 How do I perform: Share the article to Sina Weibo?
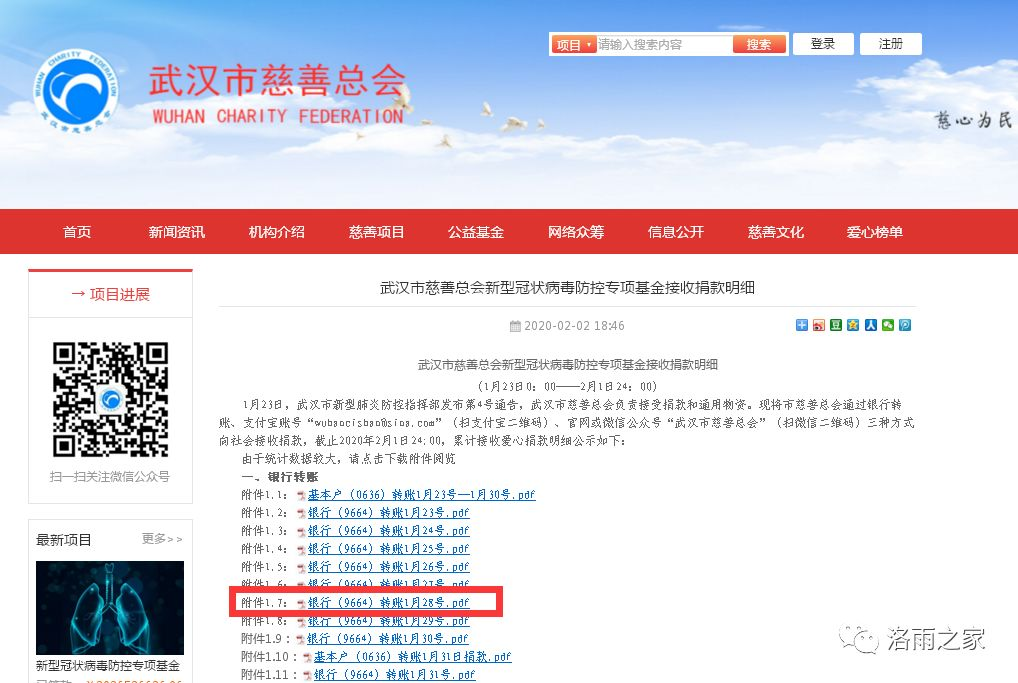(x=819, y=325)
